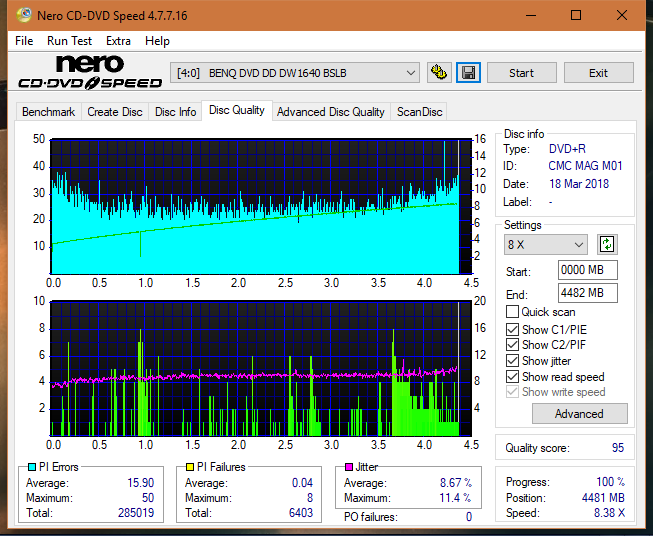Switch to the Disc Info tab
This screenshot has height=536, width=653.
[175, 112]
